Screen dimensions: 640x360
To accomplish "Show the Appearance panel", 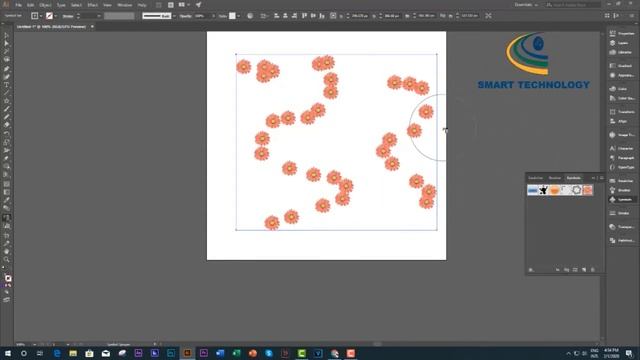I will click(622, 76).
